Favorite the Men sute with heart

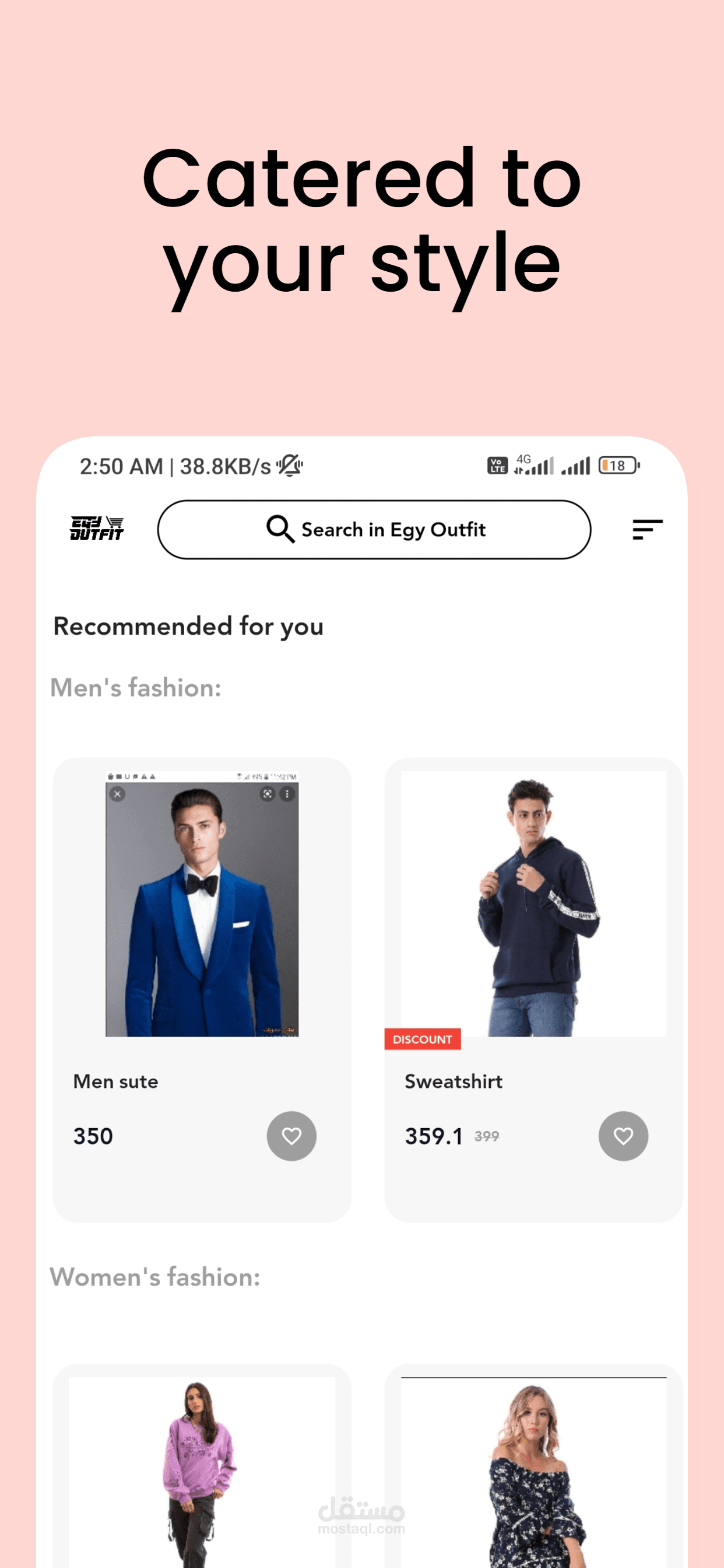(291, 1136)
